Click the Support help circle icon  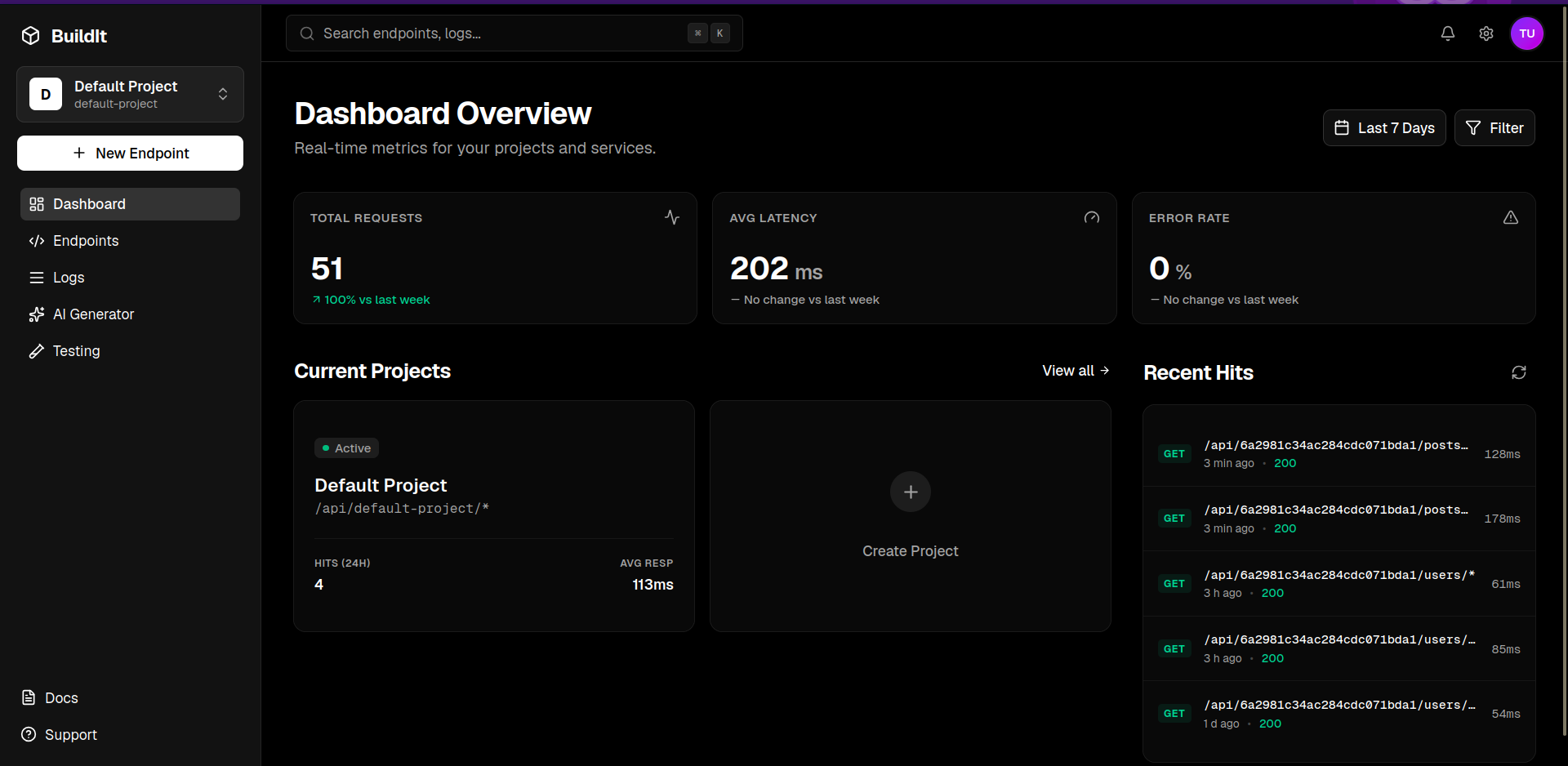point(29,734)
